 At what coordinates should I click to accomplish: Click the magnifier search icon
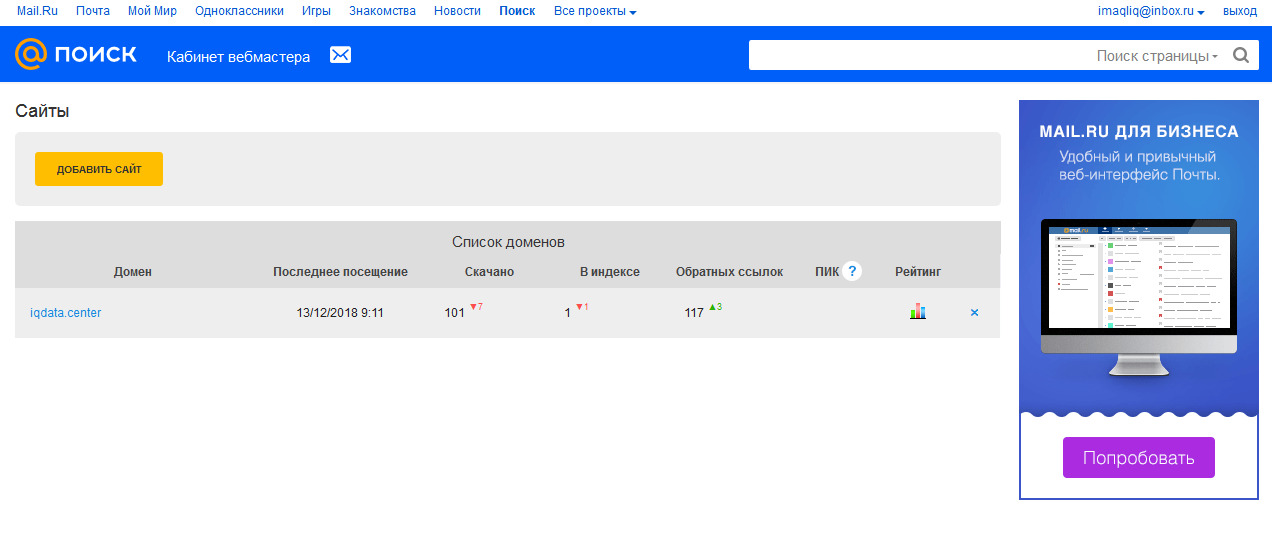tap(1241, 56)
